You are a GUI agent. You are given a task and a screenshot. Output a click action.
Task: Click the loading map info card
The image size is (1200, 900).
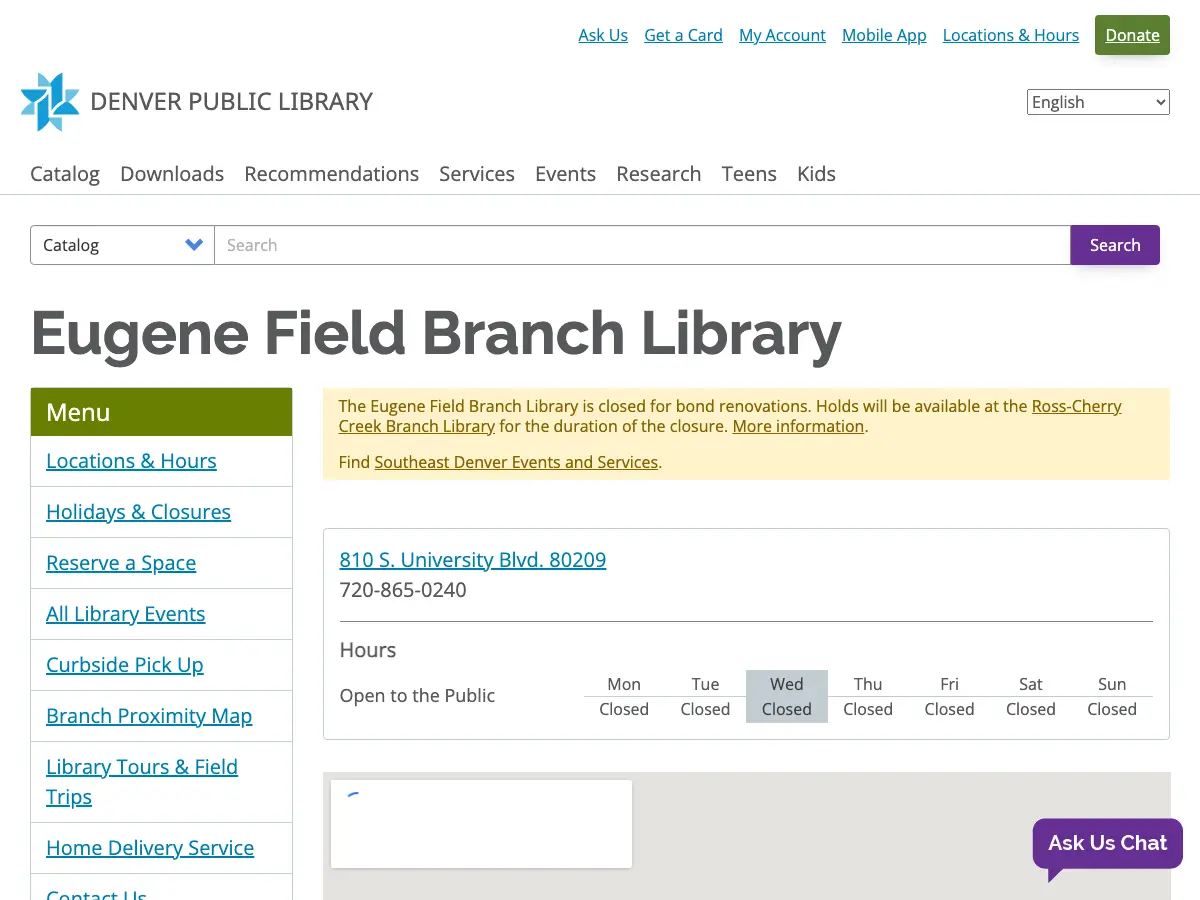[481, 824]
